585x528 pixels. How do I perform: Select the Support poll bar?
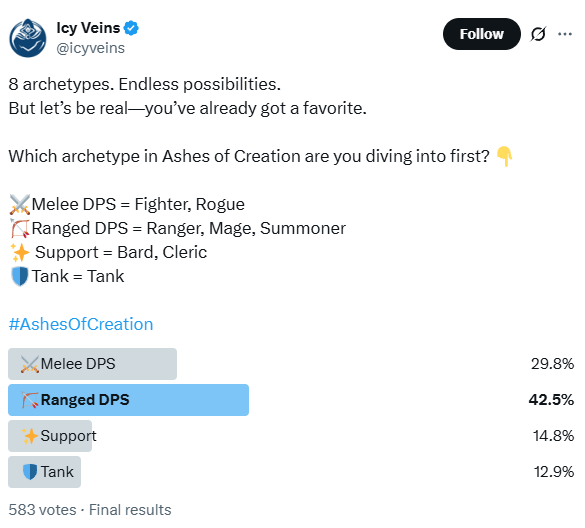coord(50,436)
